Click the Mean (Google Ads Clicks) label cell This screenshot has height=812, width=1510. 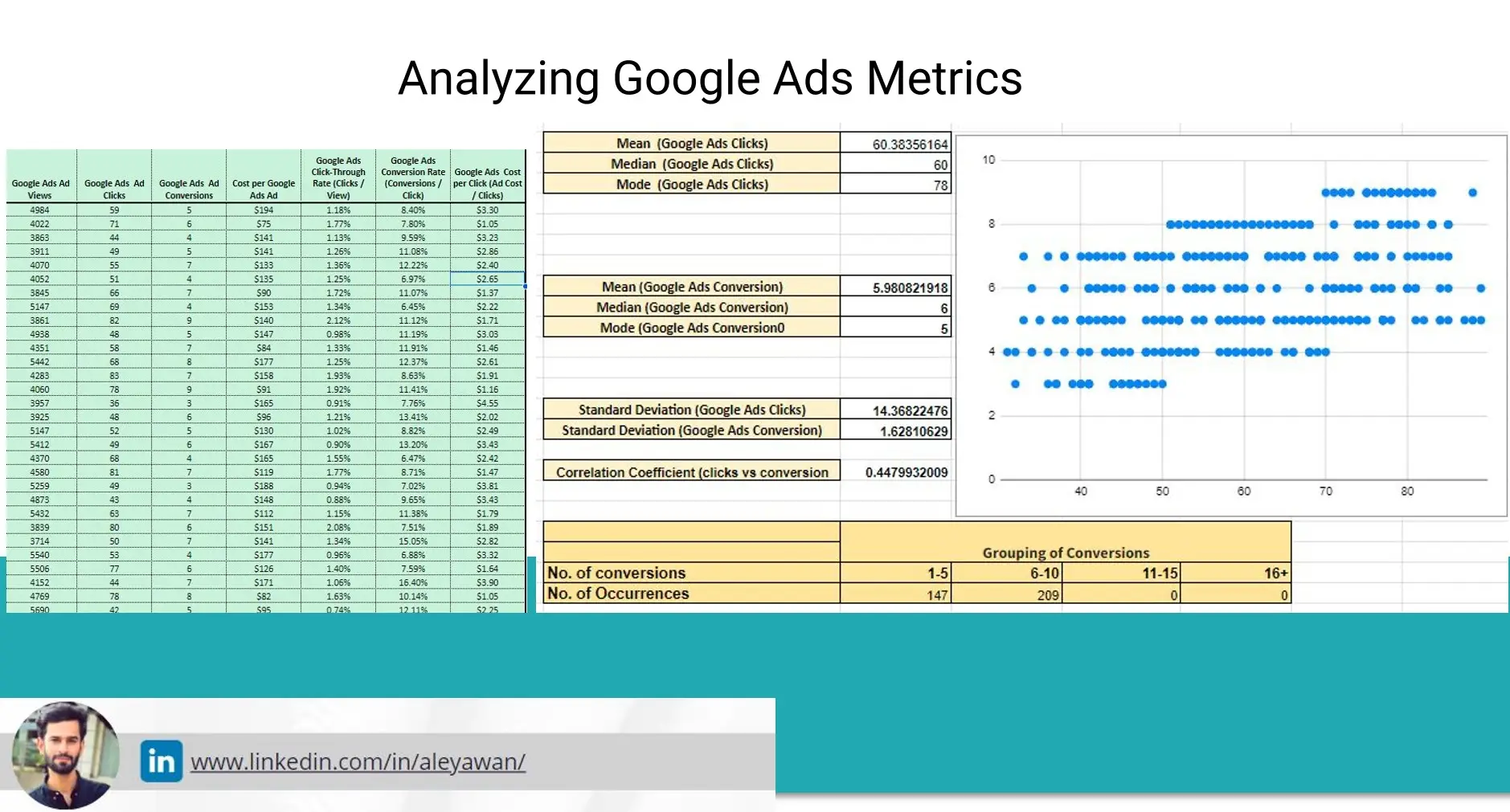point(692,143)
